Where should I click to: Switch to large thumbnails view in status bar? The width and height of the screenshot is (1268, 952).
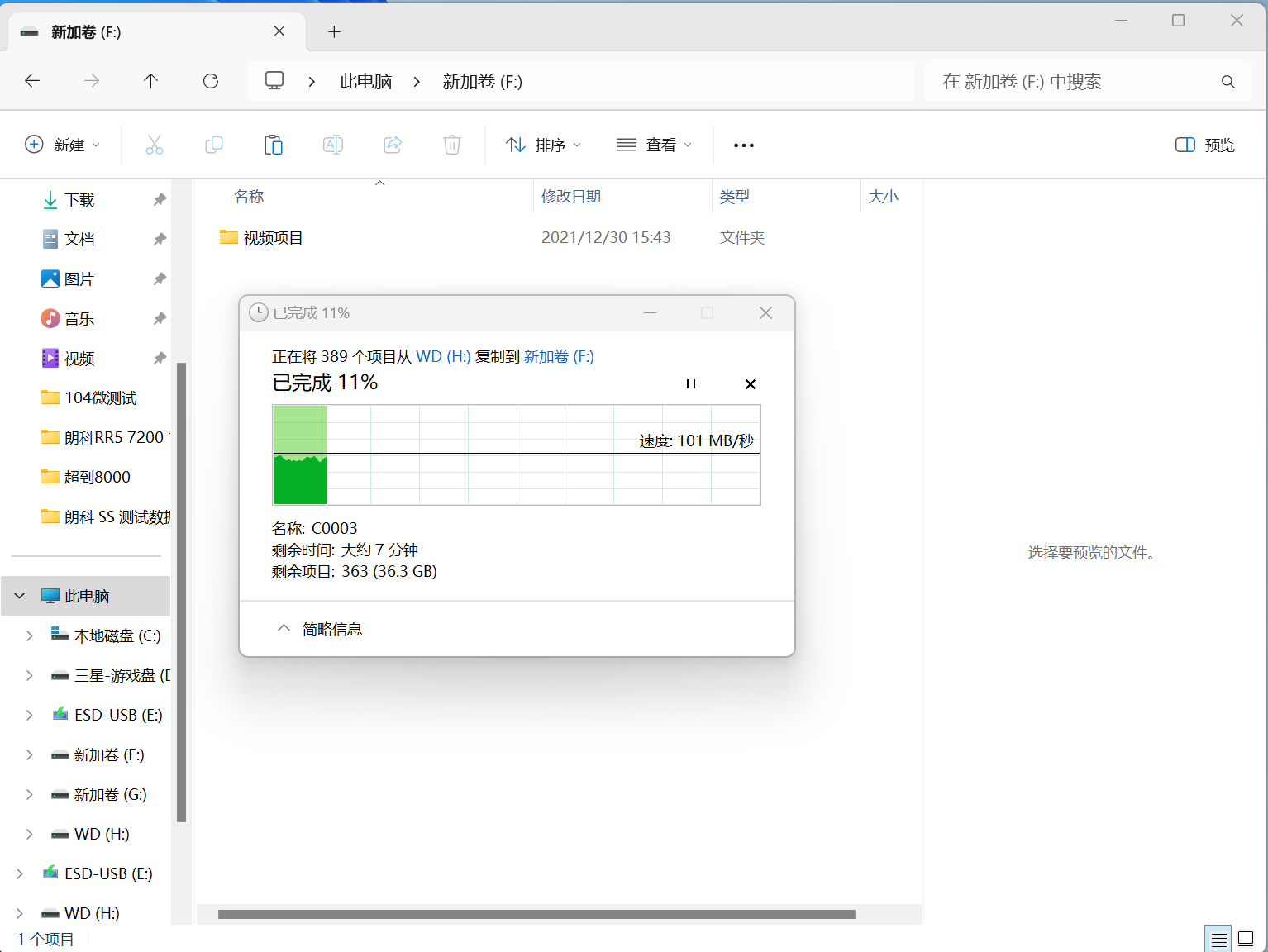[x=1245, y=939]
